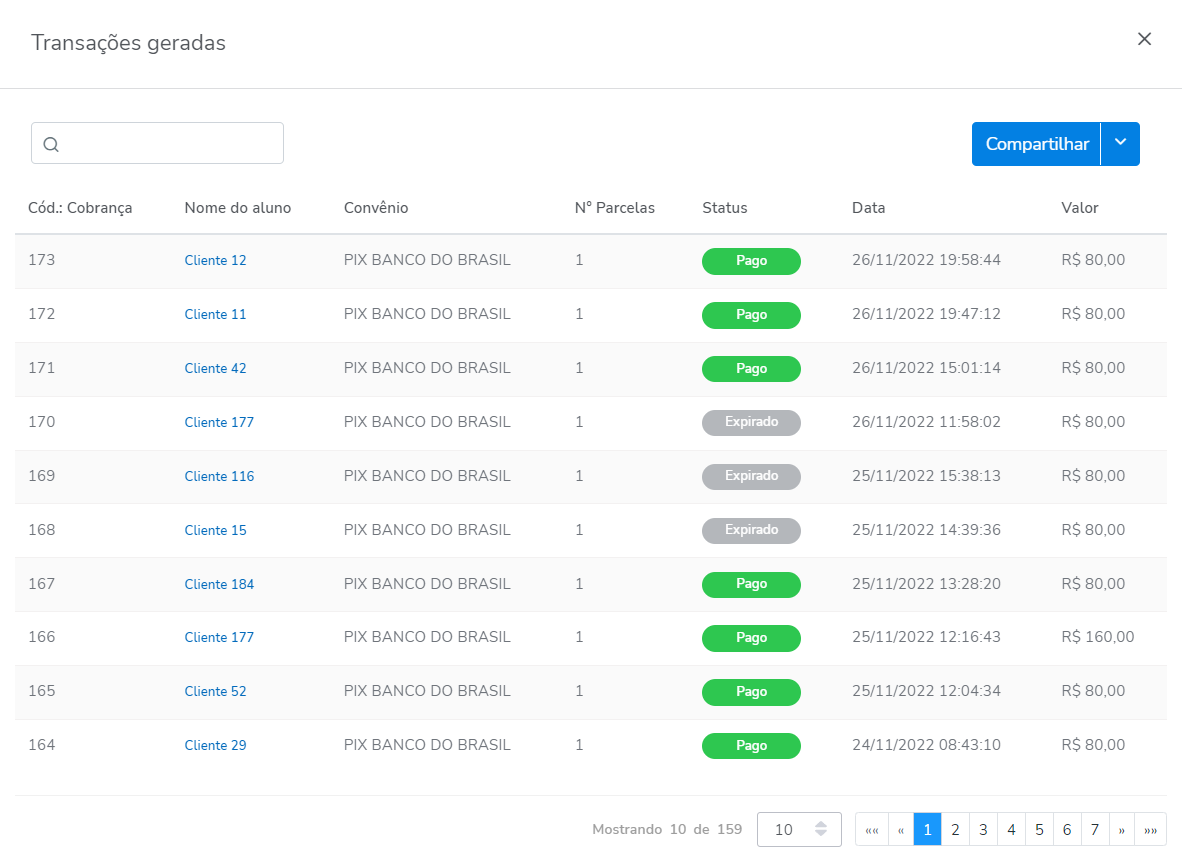Open Cliente 177 in row 166

tap(219, 637)
